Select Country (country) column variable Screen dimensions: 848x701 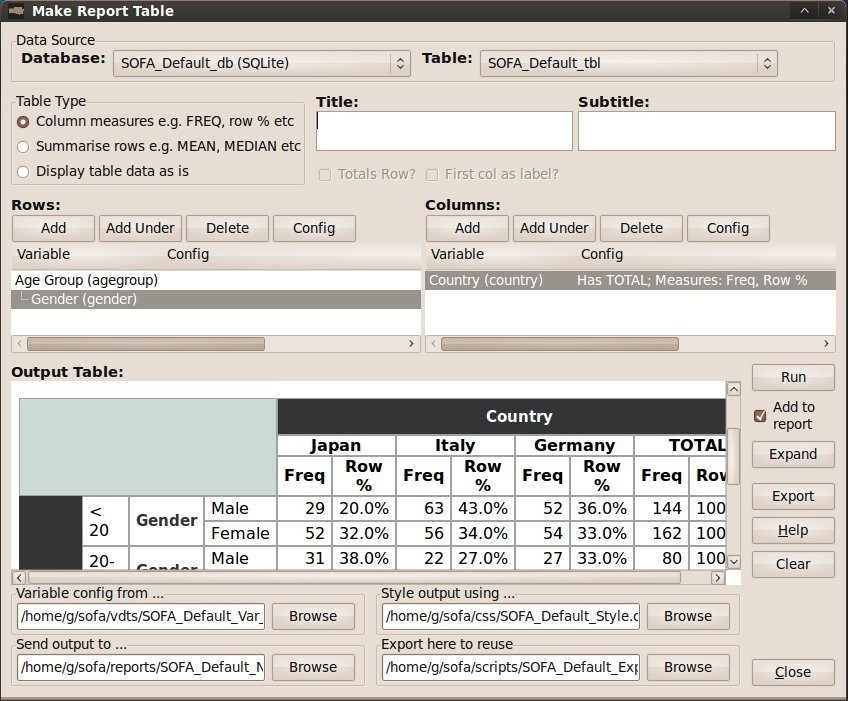[486, 281]
